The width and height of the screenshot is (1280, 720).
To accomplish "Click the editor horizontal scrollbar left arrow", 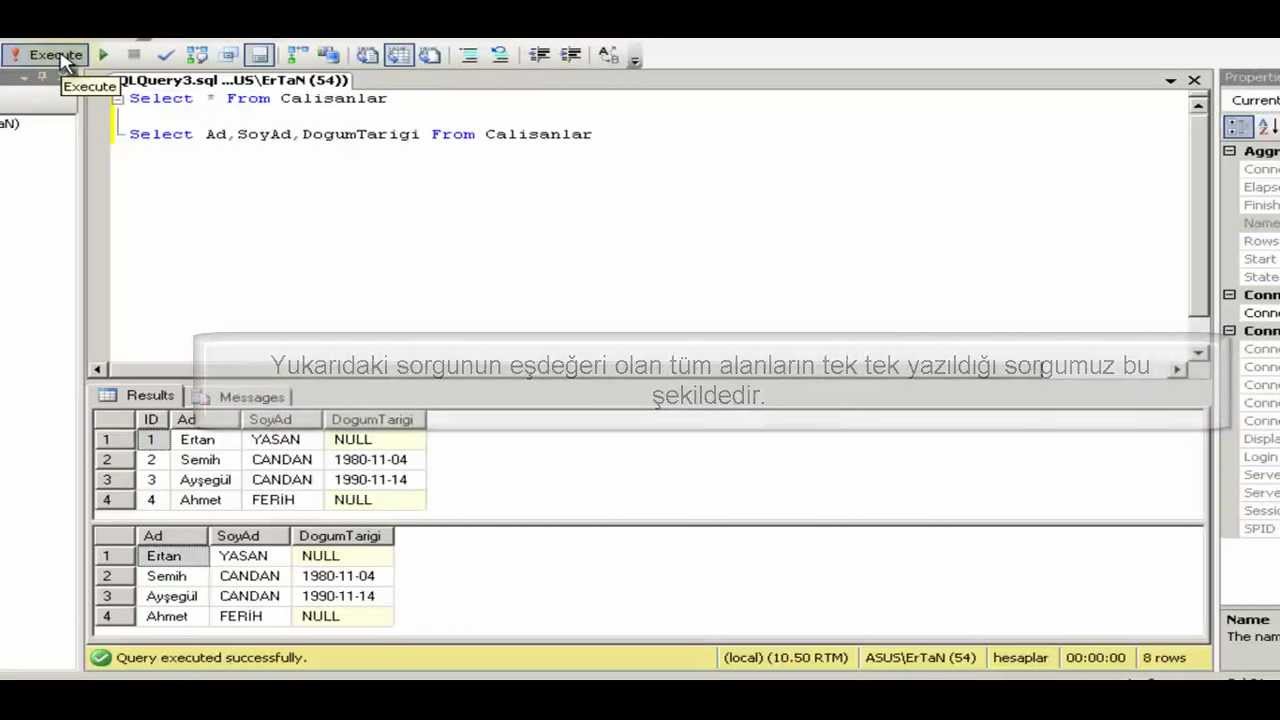I will click(x=97, y=370).
